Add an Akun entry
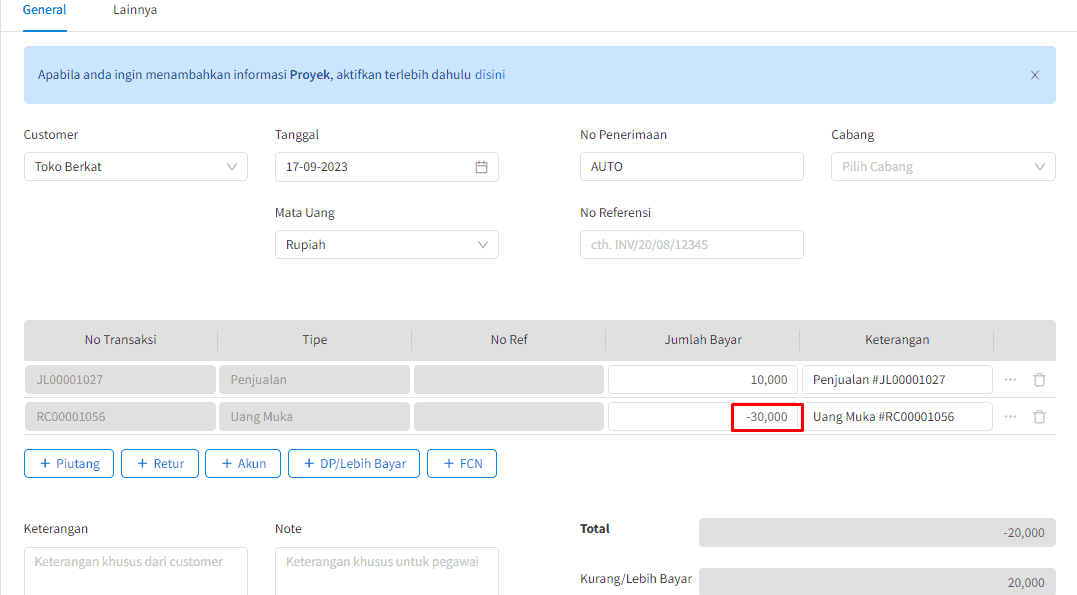 pyautogui.click(x=243, y=464)
